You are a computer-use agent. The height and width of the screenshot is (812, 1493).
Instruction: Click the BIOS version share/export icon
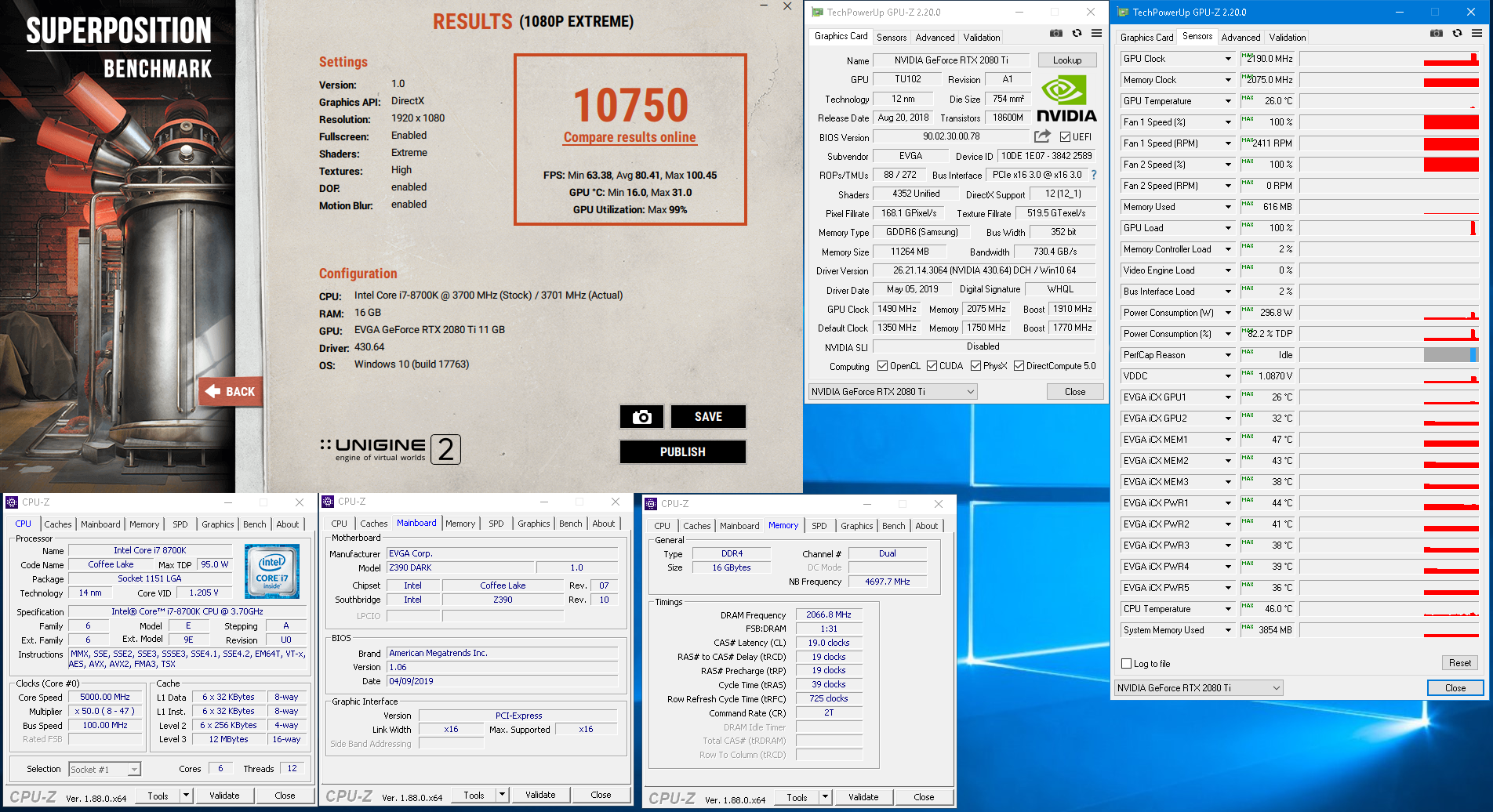[1042, 136]
